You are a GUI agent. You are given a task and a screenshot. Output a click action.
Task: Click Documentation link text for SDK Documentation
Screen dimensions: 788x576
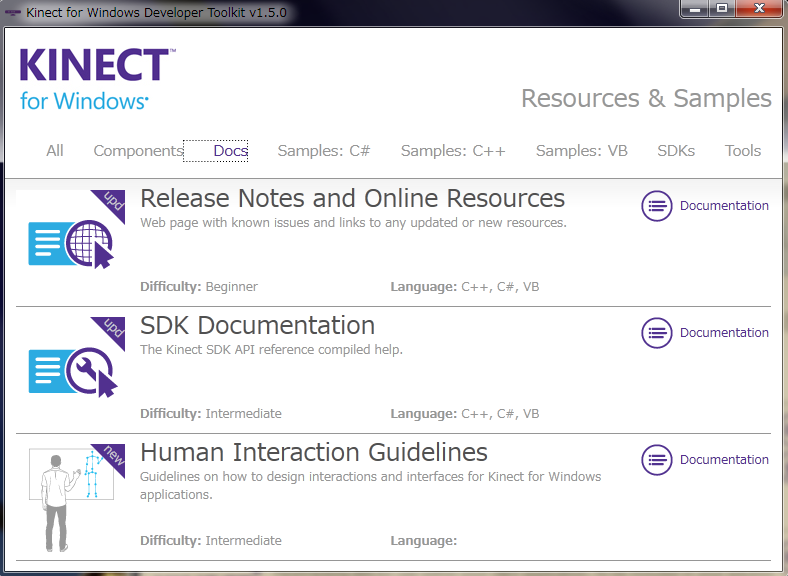pos(724,333)
